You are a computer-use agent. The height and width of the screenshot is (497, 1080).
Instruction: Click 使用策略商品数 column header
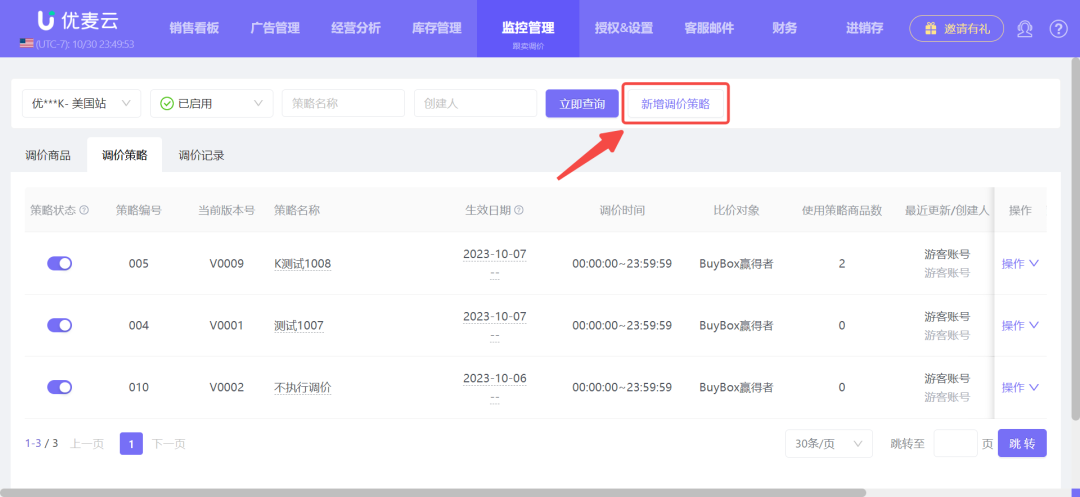[842, 211]
